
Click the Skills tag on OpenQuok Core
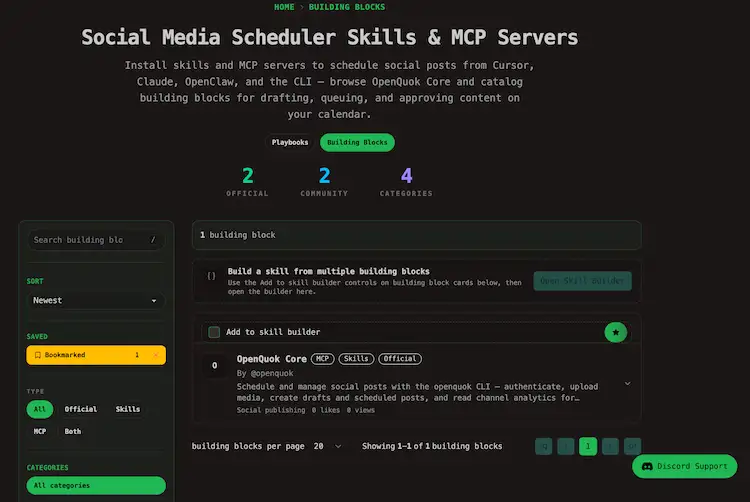[x=356, y=359]
